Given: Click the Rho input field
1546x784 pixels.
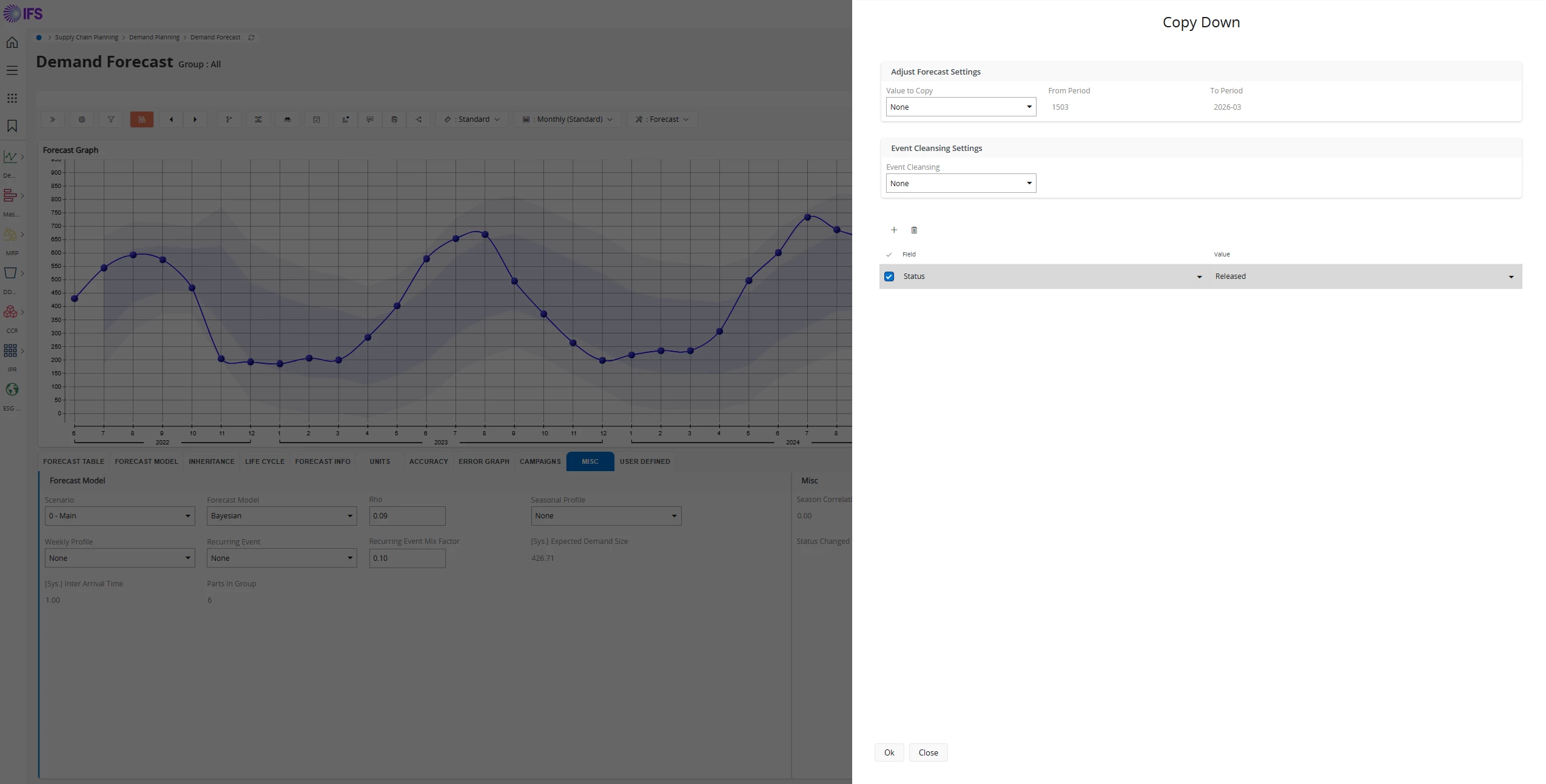Looking at the screenshot, I should click(407, 516).
